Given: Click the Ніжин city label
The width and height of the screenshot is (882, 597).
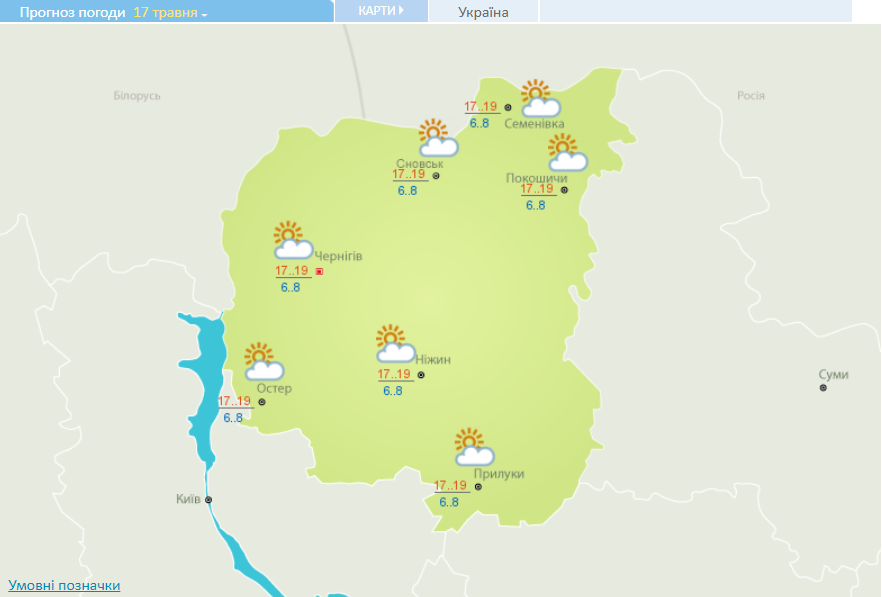Looking at the screenshot, I should click(x=434, y=359).
